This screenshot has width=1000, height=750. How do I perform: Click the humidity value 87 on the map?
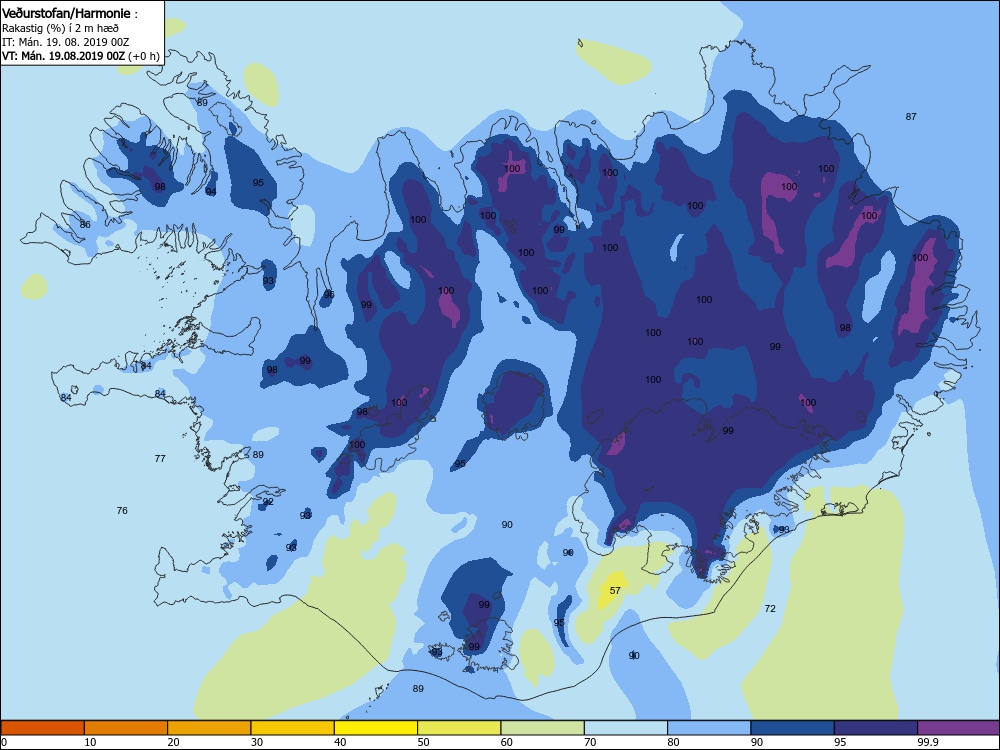(x=911, y=116)
